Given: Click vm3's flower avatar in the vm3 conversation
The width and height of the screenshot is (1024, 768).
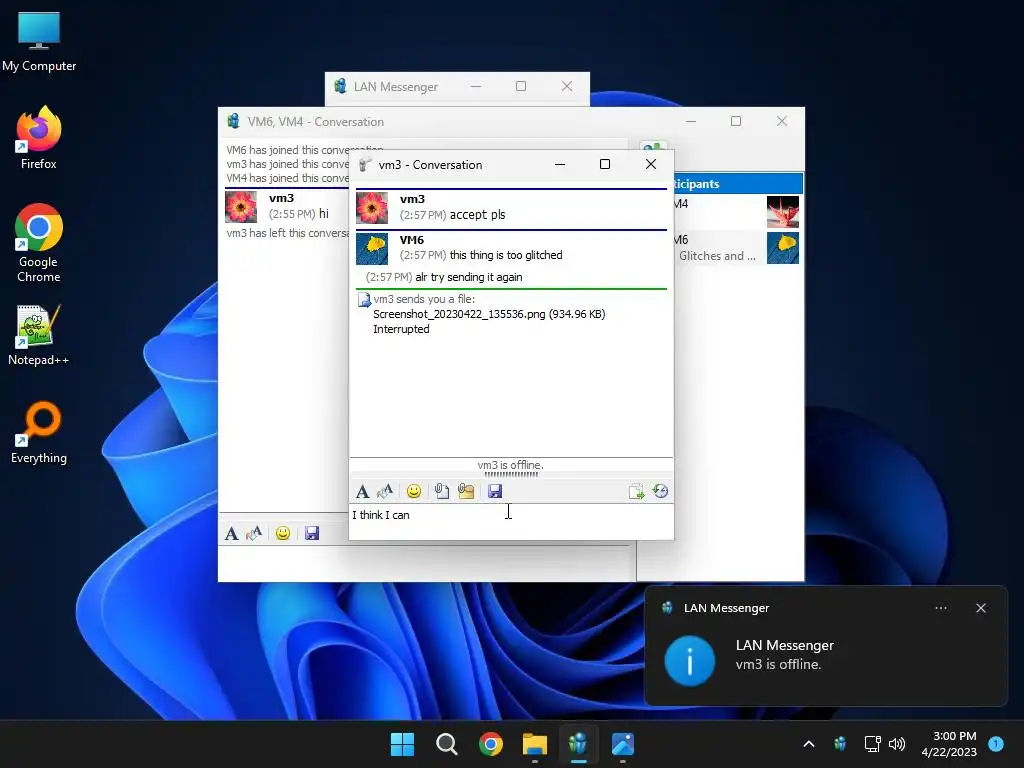Looking at the screenshot, I should [x=372, y=208].
